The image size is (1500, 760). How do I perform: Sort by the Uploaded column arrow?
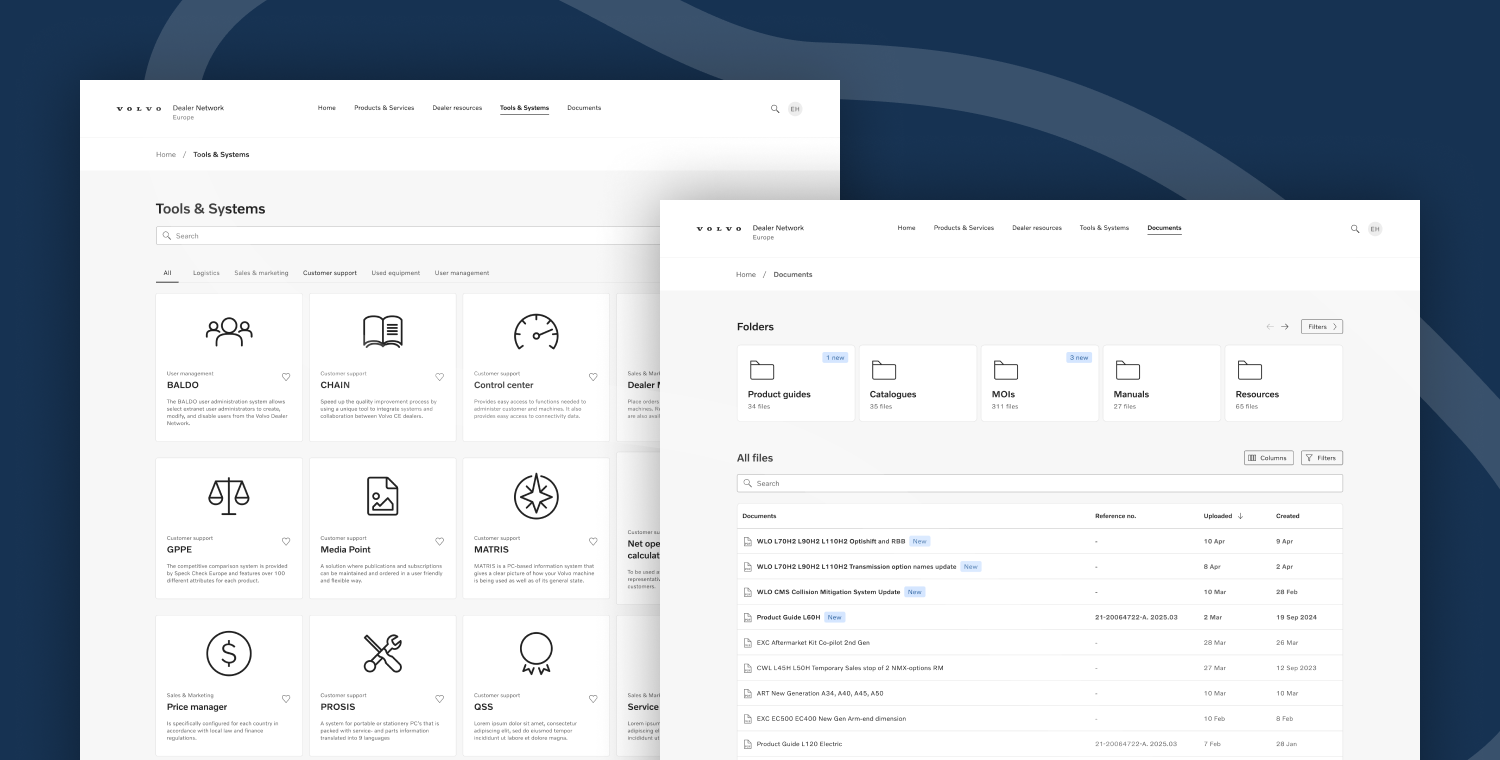(1240, 516)
